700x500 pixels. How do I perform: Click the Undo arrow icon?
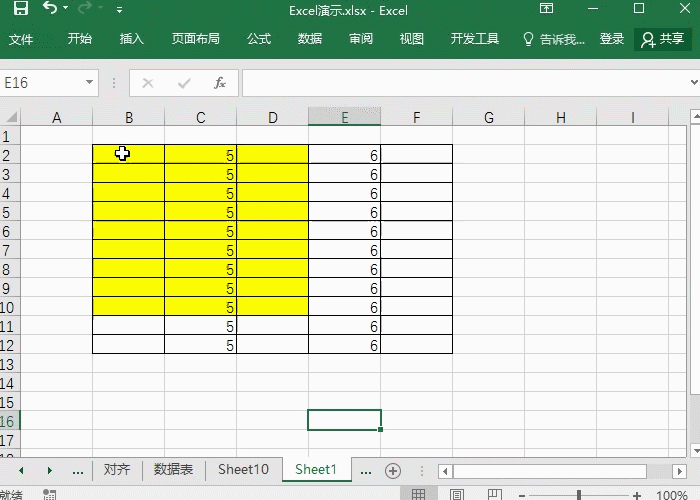point(50,8)
